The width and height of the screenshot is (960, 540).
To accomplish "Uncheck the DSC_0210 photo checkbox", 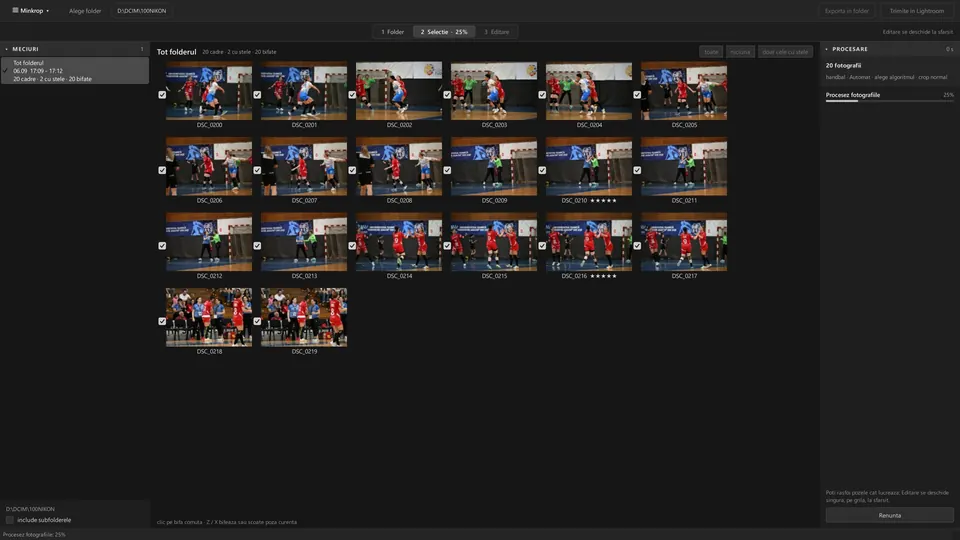I will tap(542, 170).
